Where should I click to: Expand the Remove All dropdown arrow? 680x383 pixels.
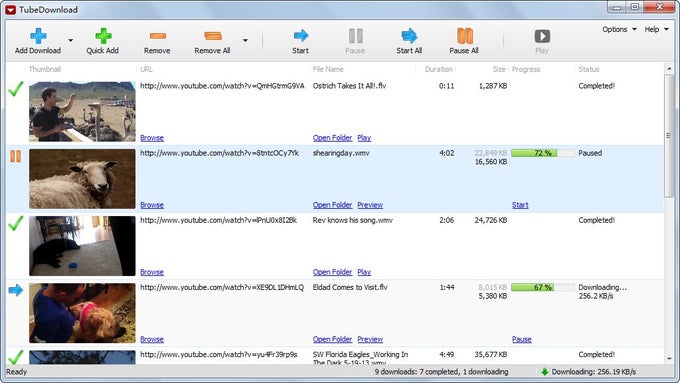pos(245,40)
